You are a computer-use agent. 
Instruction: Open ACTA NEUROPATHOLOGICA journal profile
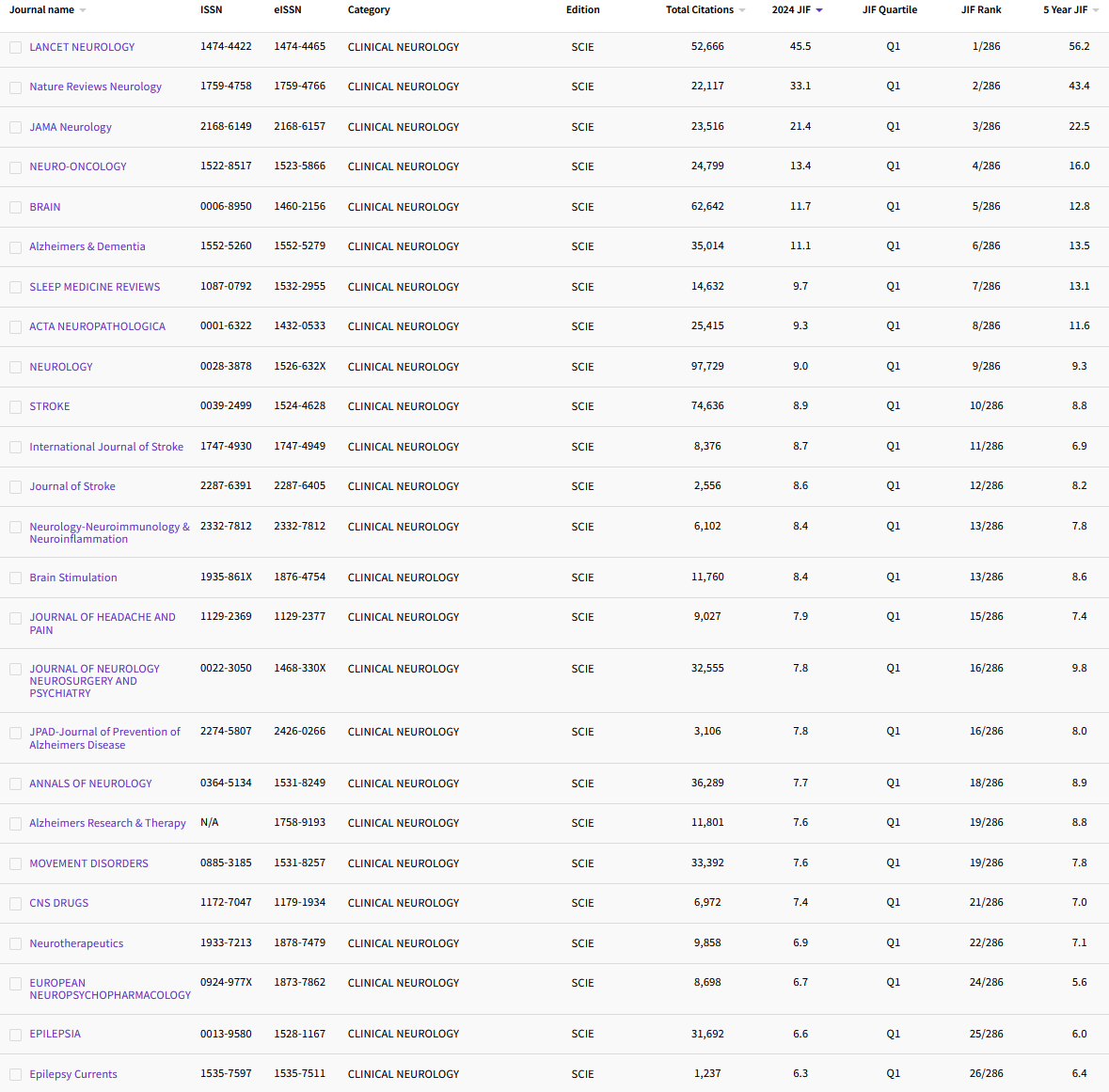pos(98,326)
